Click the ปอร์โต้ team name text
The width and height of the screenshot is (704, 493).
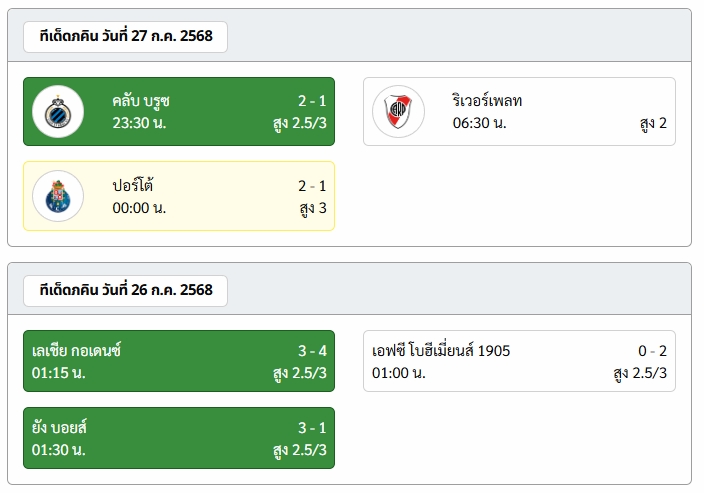pyautogui.click(x=133, y=185)
